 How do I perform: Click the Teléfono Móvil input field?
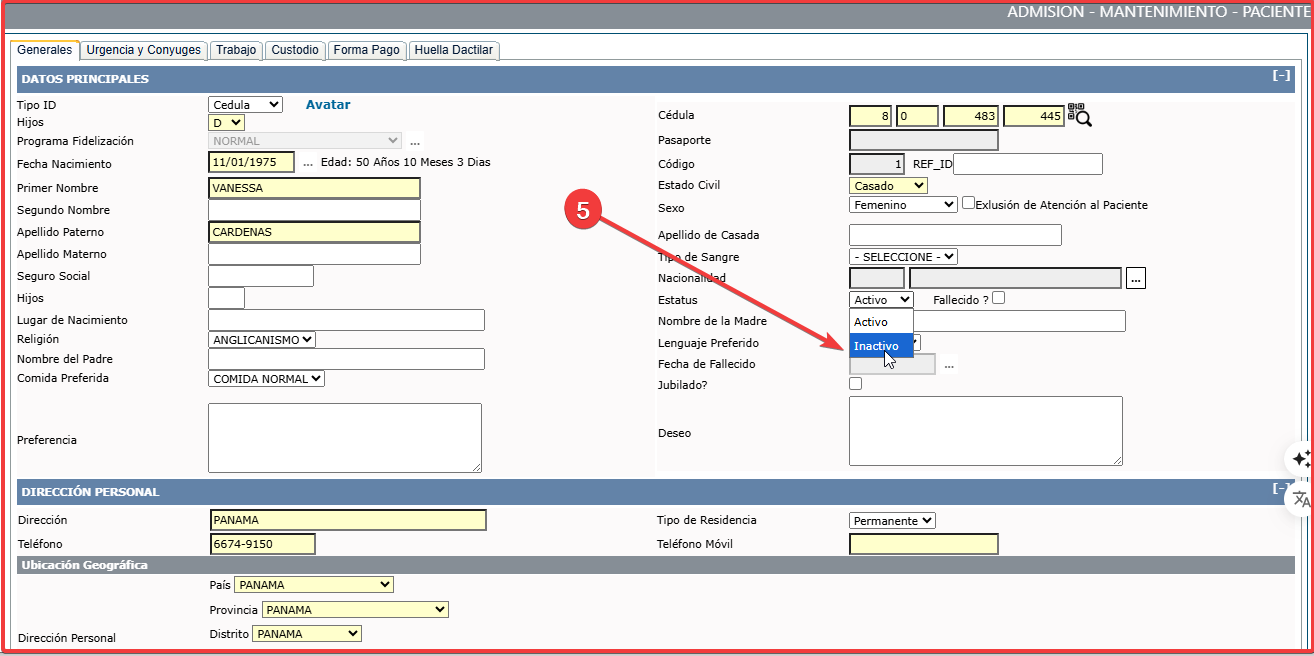923,545
